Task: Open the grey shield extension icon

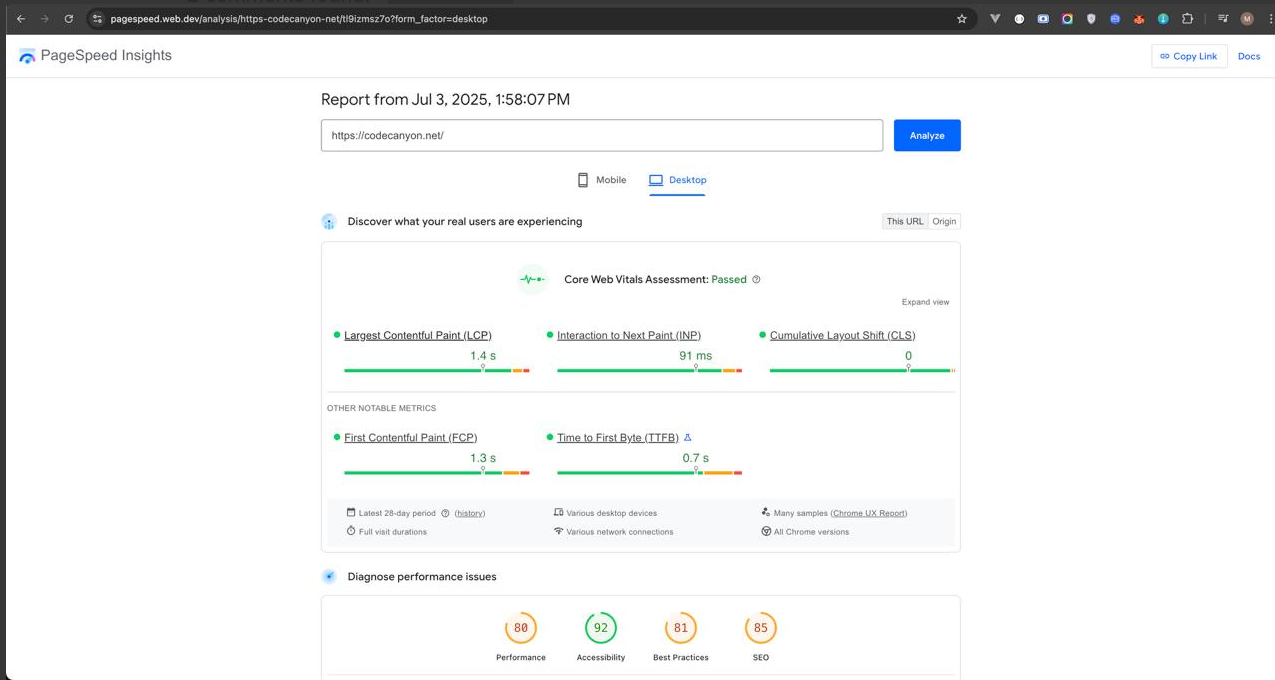Action: [x=1091, y=18]
